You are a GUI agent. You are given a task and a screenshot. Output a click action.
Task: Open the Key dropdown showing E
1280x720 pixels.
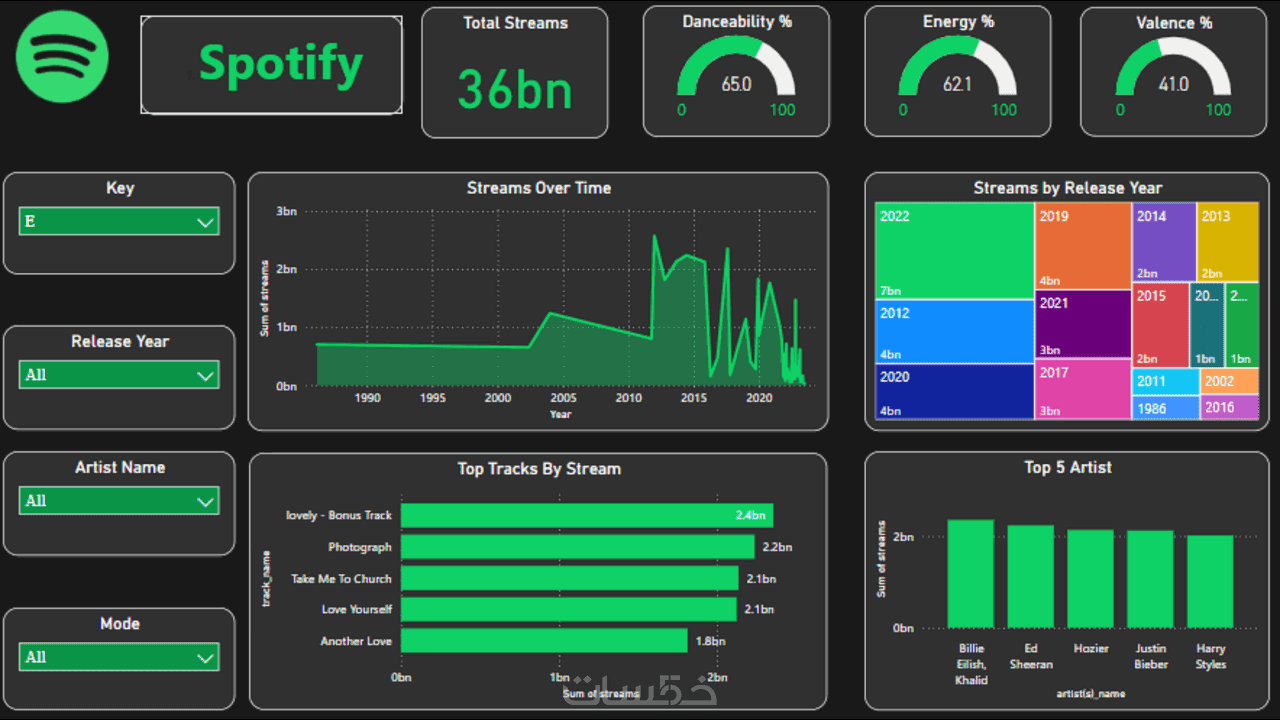119,221
